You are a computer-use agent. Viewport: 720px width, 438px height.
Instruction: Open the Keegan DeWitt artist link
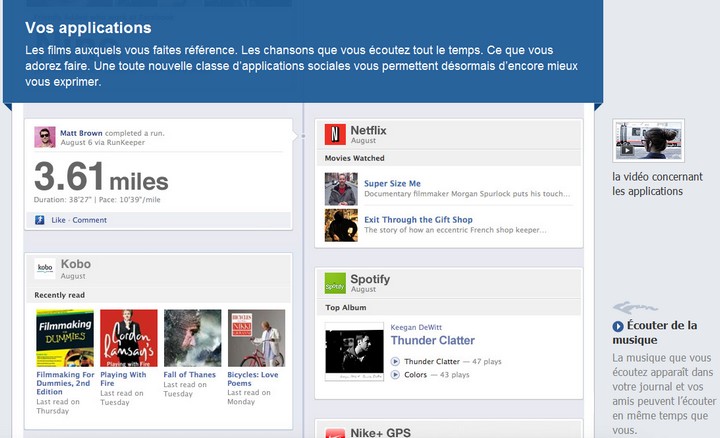416,327
